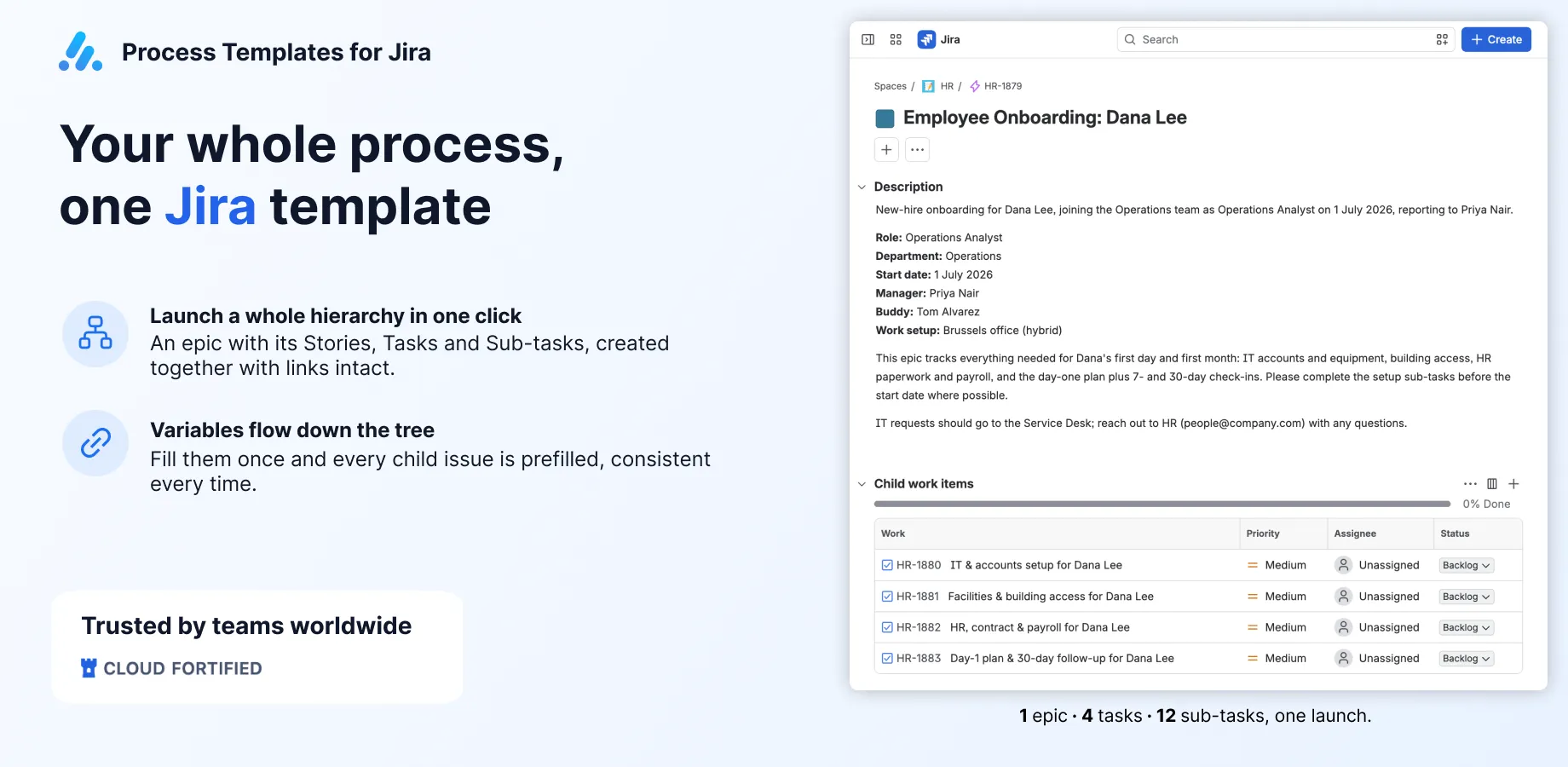Click title Employee Onboarding: Dana Lee
1568x767 pixels.
click(x=1045, y=118)
